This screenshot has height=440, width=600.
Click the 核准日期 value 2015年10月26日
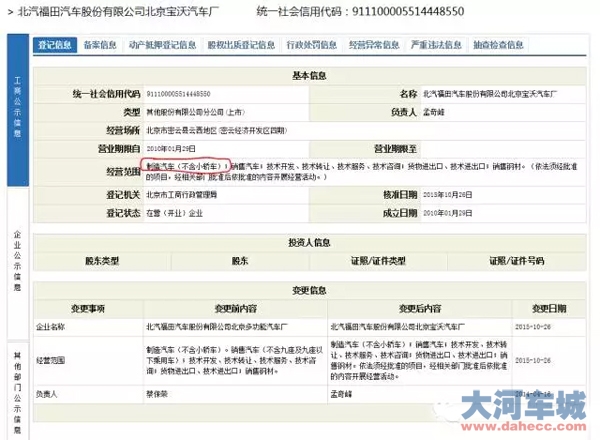click(447, 195)
